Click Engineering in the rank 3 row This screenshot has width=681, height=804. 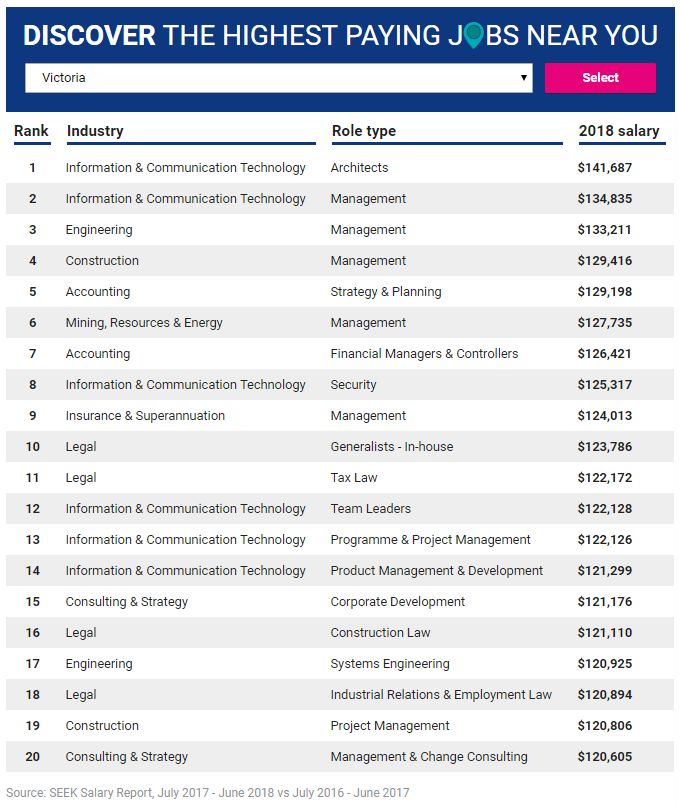click(x=99, y=230)
